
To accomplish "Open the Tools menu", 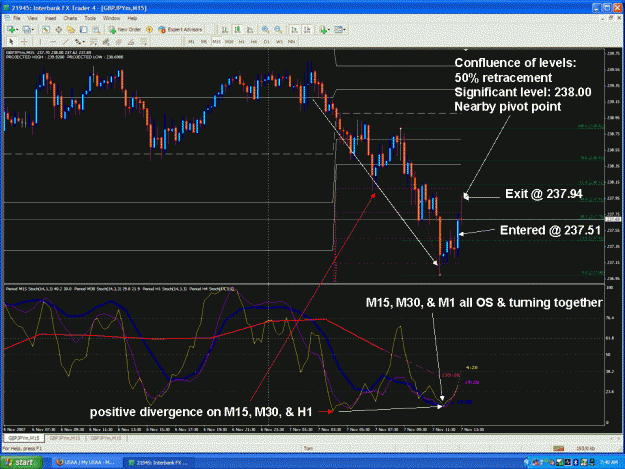I will pos(90,18).
